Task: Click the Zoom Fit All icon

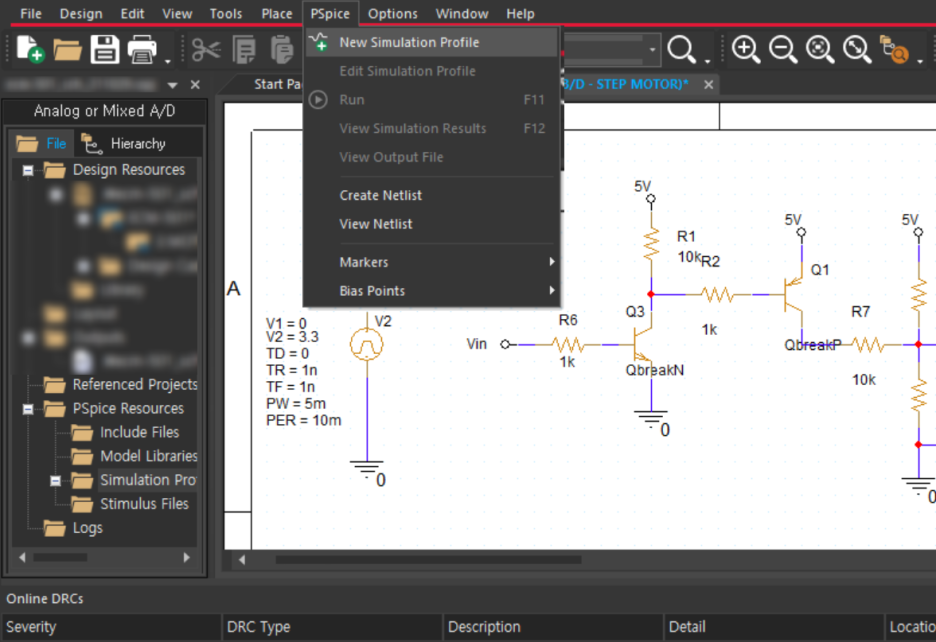Action: click(x=857, y=50)
